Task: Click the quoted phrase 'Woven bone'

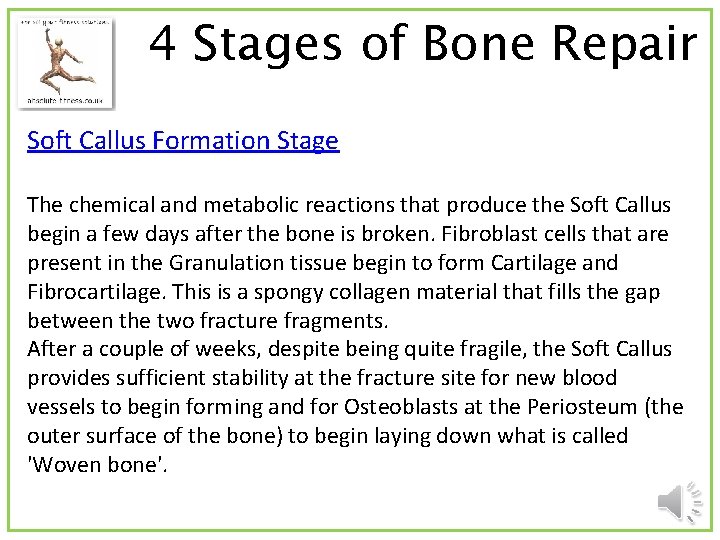Action: tap(90, 465)
